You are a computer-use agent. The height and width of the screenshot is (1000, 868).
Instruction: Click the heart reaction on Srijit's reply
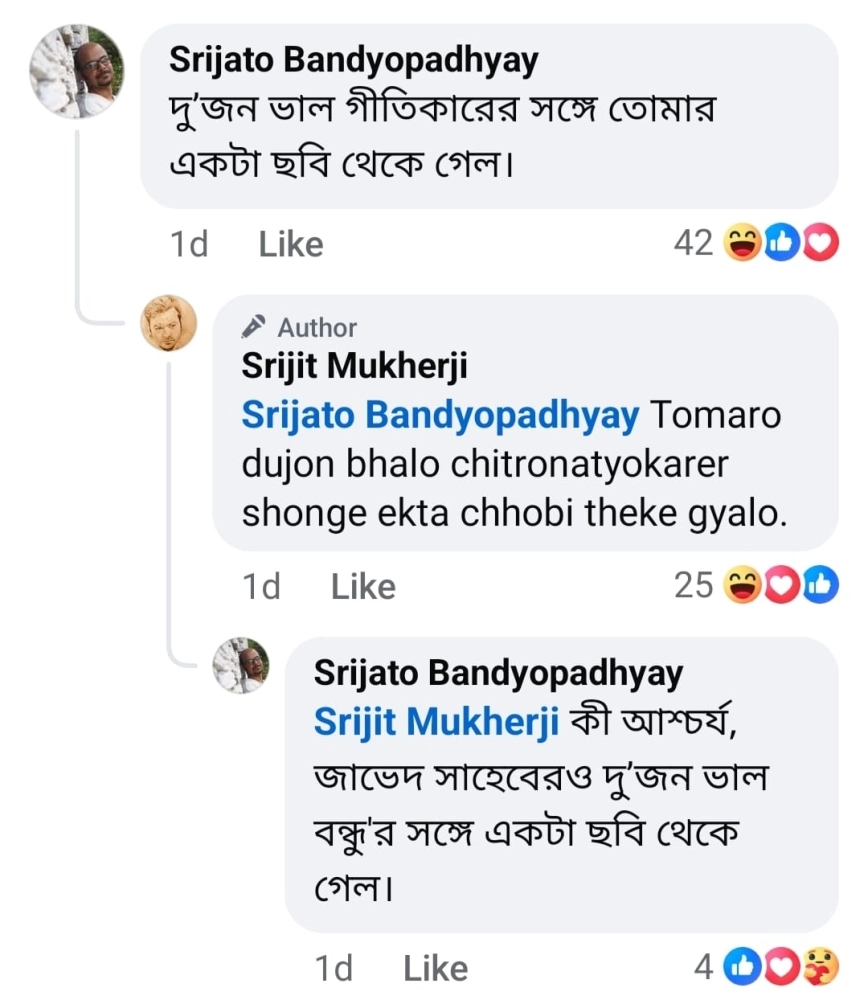pyautogui.click(x=781, y=586)
